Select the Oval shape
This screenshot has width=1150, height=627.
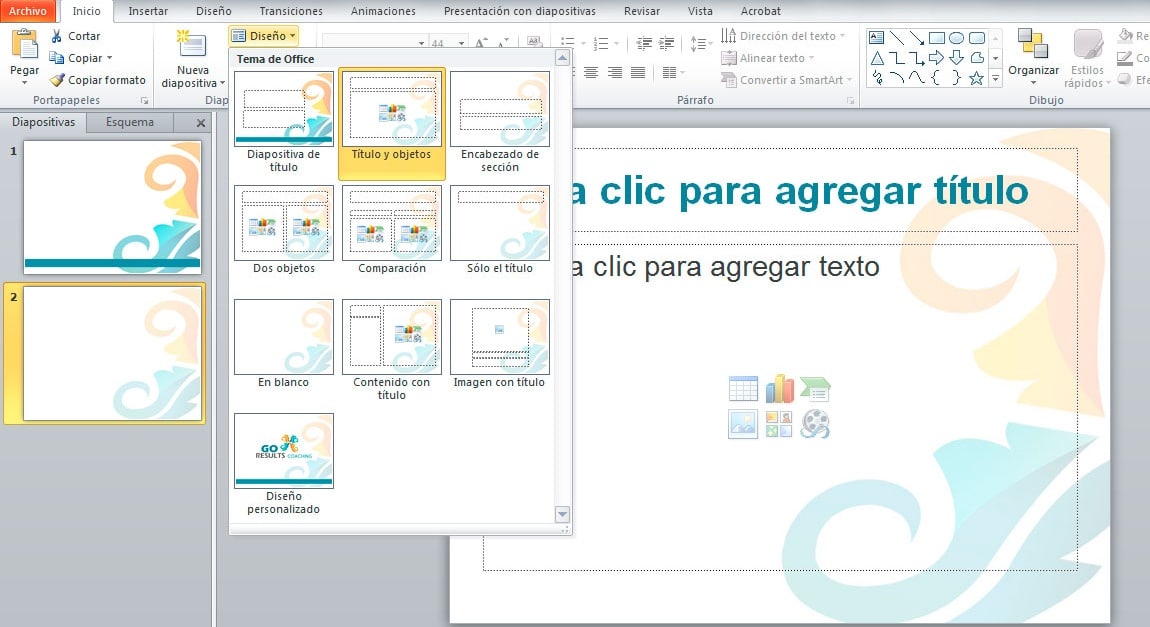(x=956, y=37)
